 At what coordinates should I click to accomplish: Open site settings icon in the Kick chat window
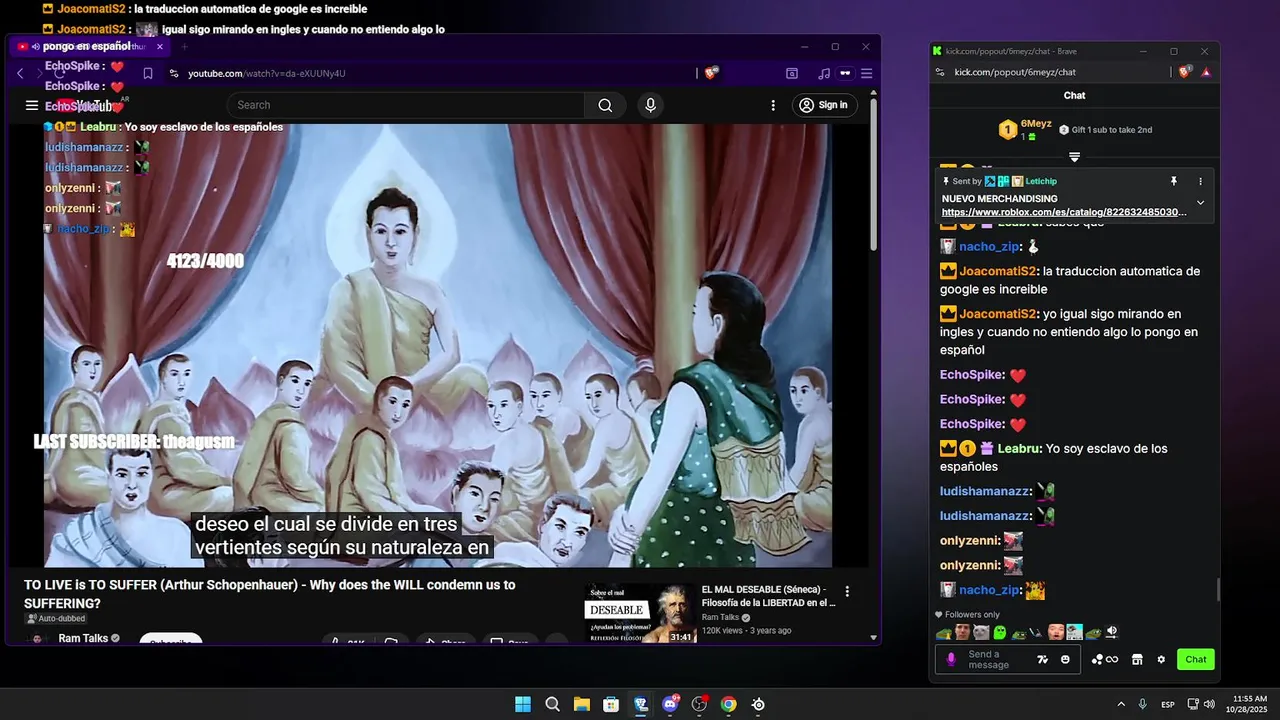coord(940,72)
